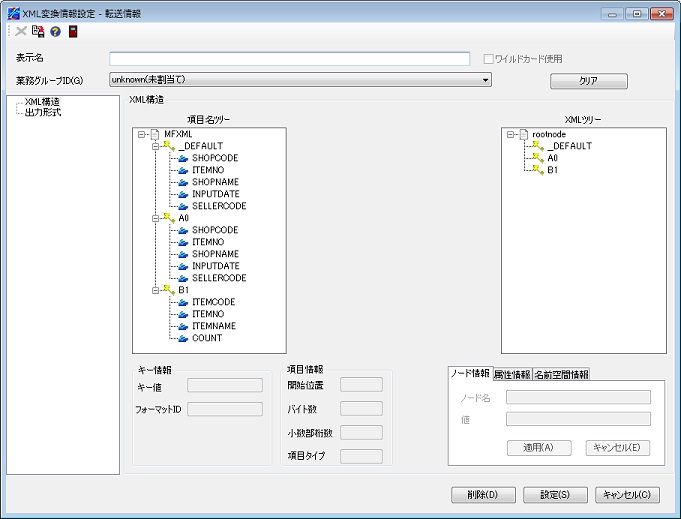Viewport: 681px width, 519px height.
Task: Click the copy document toolbar icon
Action: click(x=39, y=32)
